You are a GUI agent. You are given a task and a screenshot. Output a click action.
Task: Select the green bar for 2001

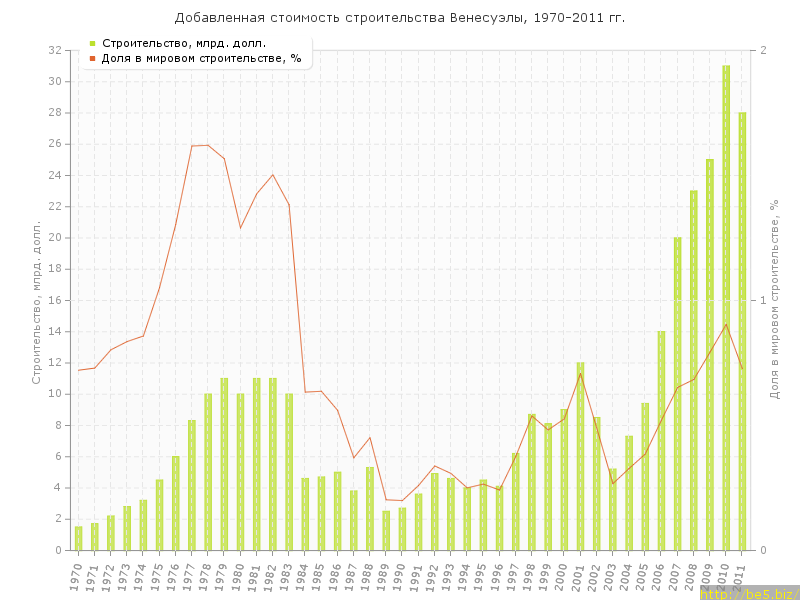(580, 456)
